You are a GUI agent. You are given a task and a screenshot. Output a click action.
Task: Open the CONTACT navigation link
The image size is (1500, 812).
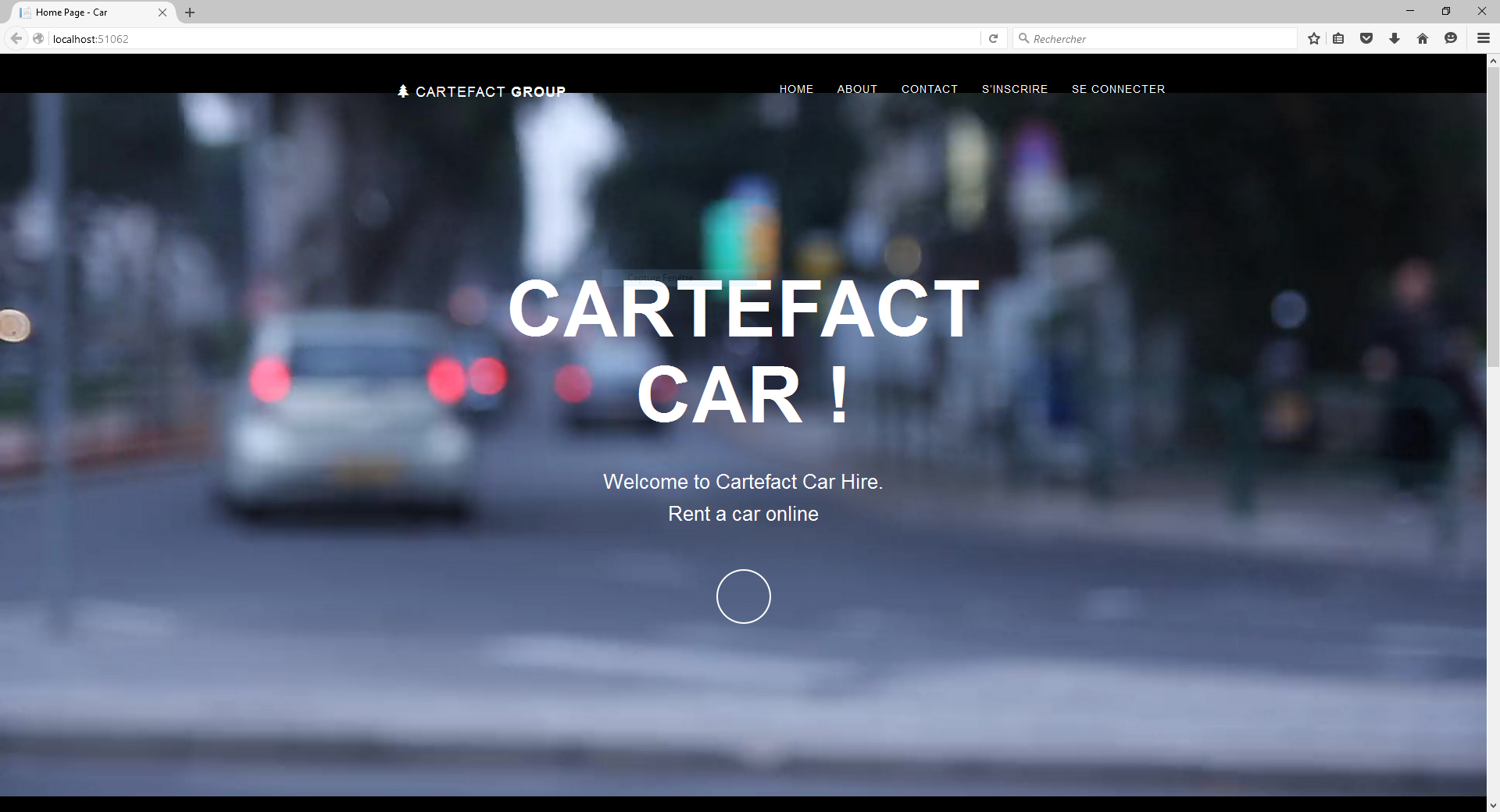pos(929,89)
